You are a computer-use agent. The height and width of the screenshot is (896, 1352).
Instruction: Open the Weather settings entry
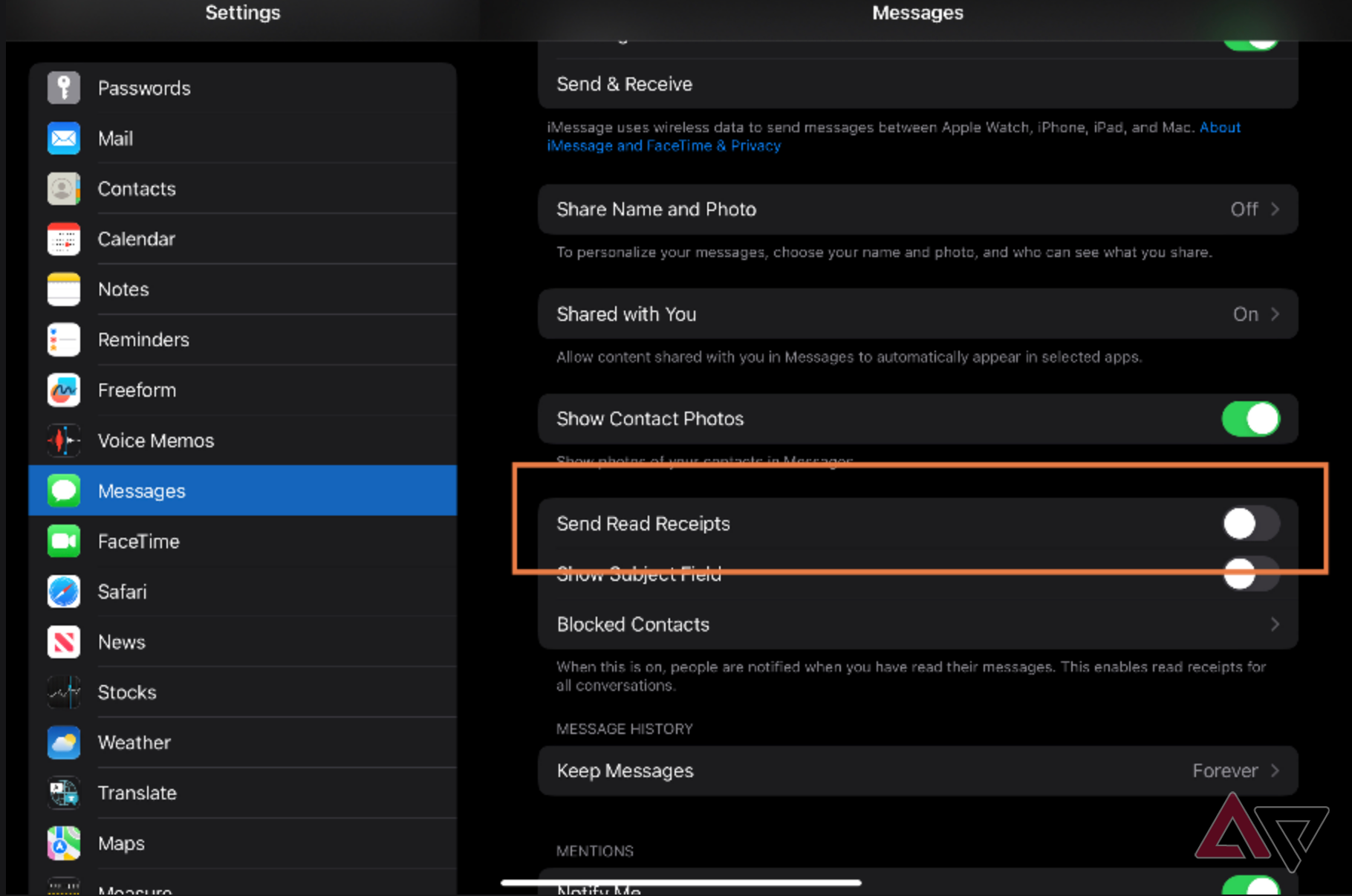(134, 742)
